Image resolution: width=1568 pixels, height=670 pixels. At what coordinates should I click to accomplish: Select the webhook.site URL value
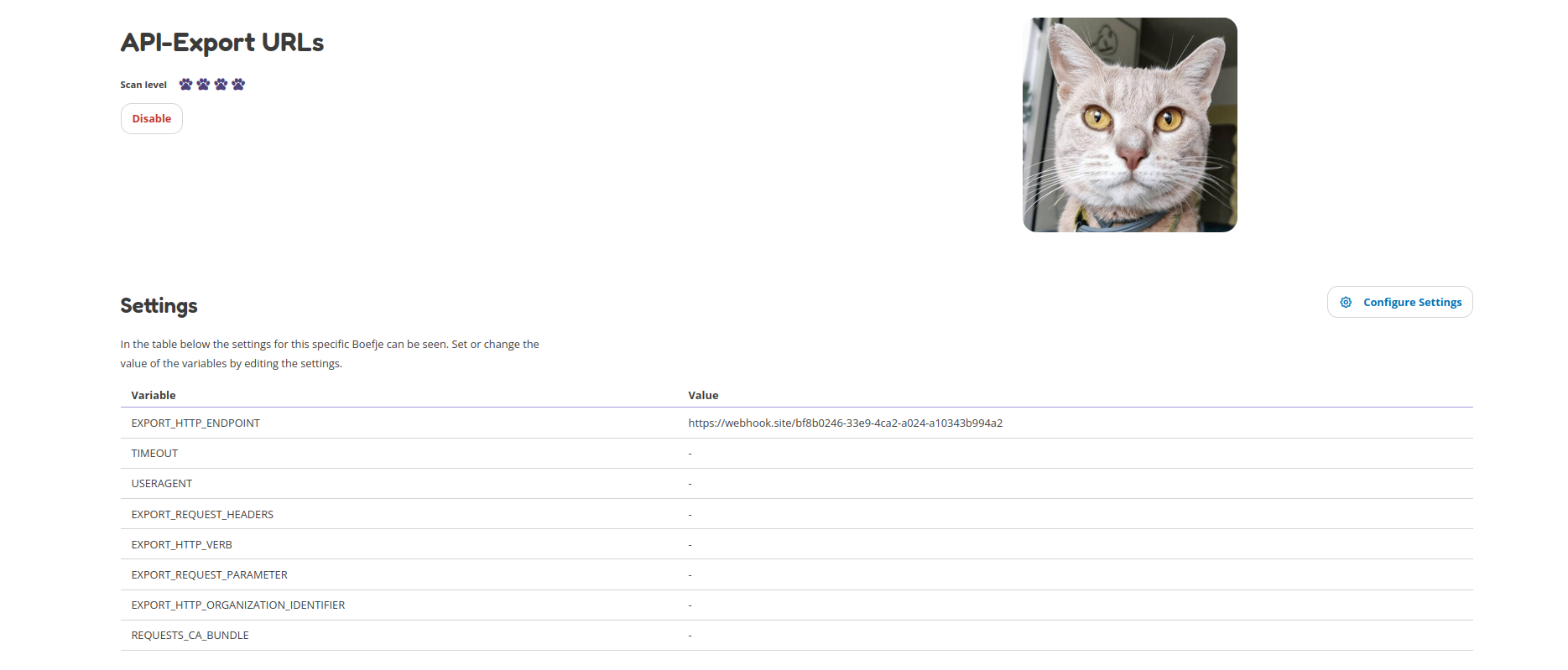[x=846, y=423]
